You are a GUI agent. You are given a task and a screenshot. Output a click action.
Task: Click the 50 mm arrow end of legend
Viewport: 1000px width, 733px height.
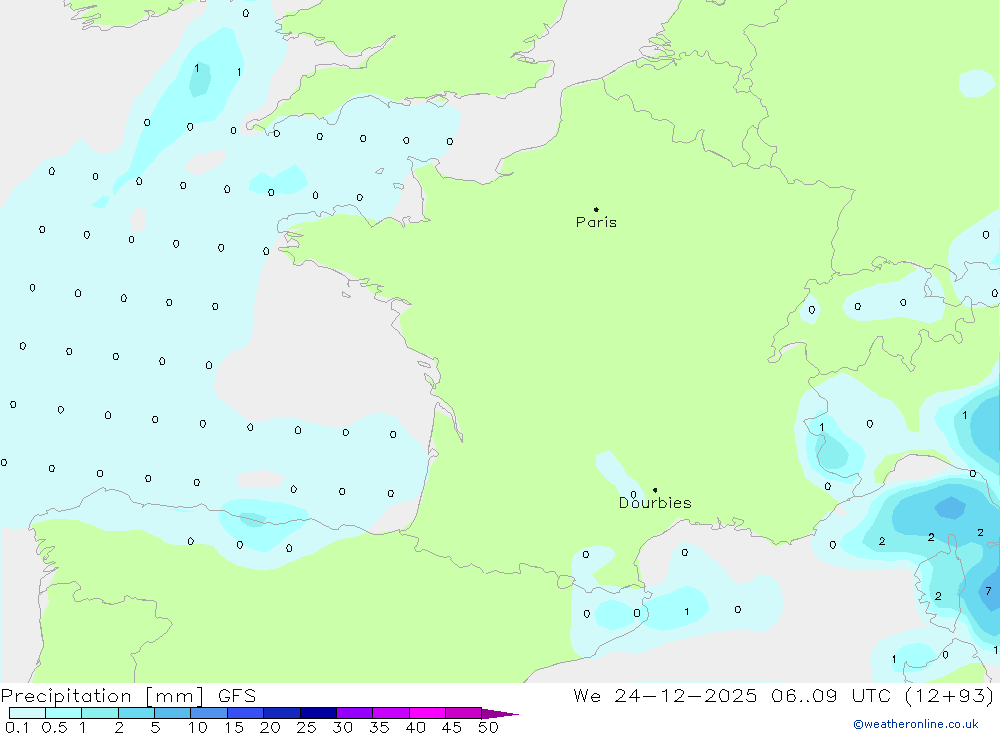pyautogui.click(x=499, y=714)
